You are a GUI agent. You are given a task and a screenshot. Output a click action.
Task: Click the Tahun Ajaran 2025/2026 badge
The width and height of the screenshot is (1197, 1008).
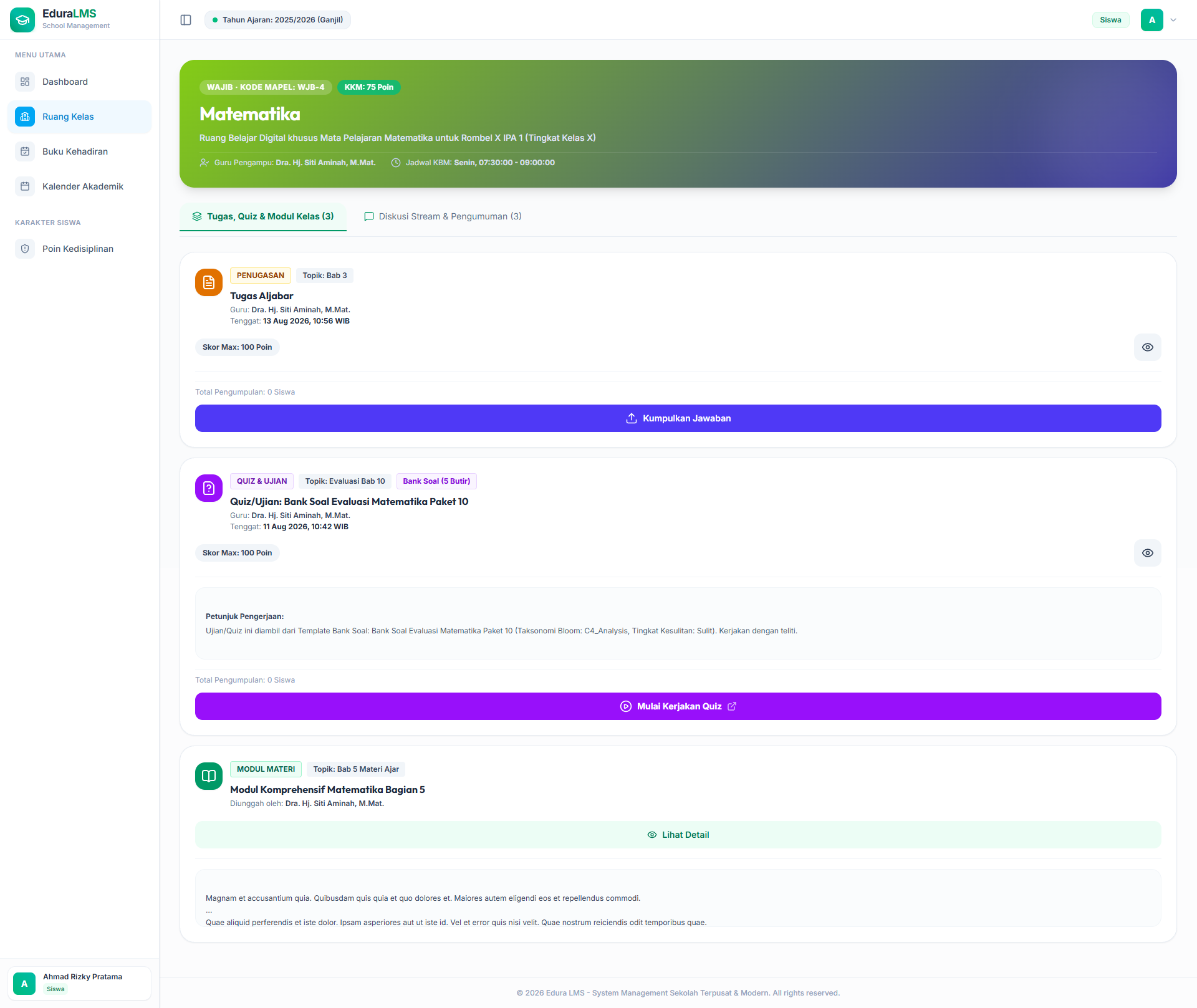tap(277, 20)
